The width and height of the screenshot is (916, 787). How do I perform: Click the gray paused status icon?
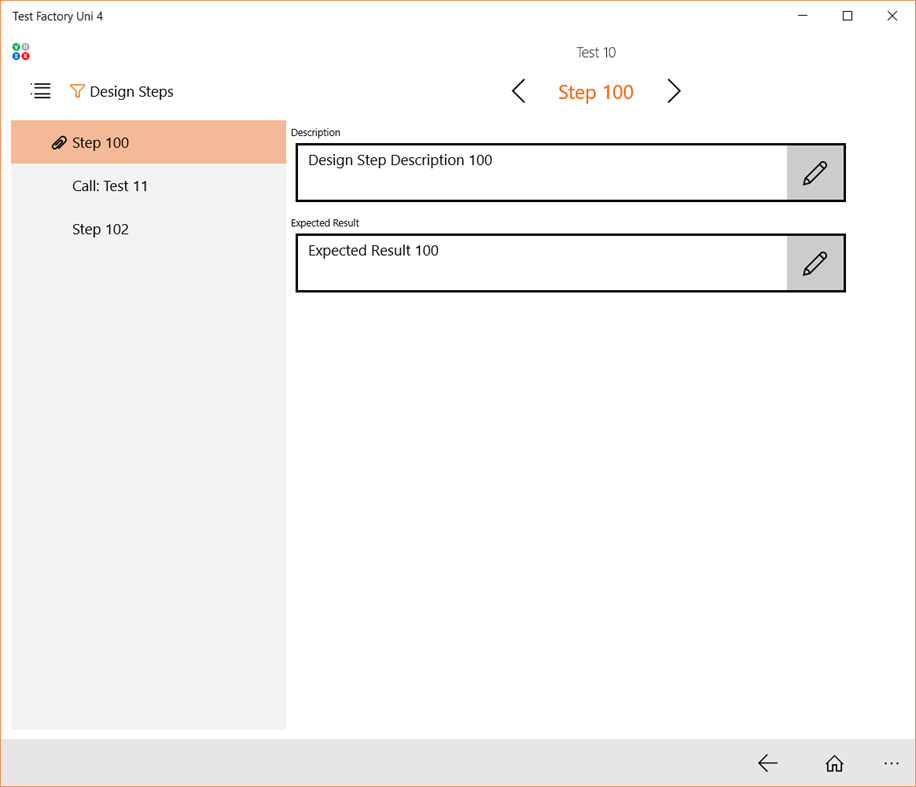[x=25, y=47]
